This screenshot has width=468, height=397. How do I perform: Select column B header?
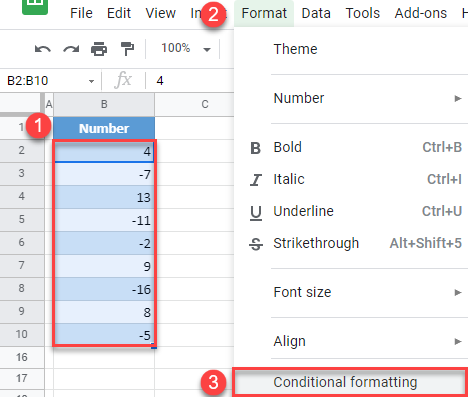click(104, 104)
